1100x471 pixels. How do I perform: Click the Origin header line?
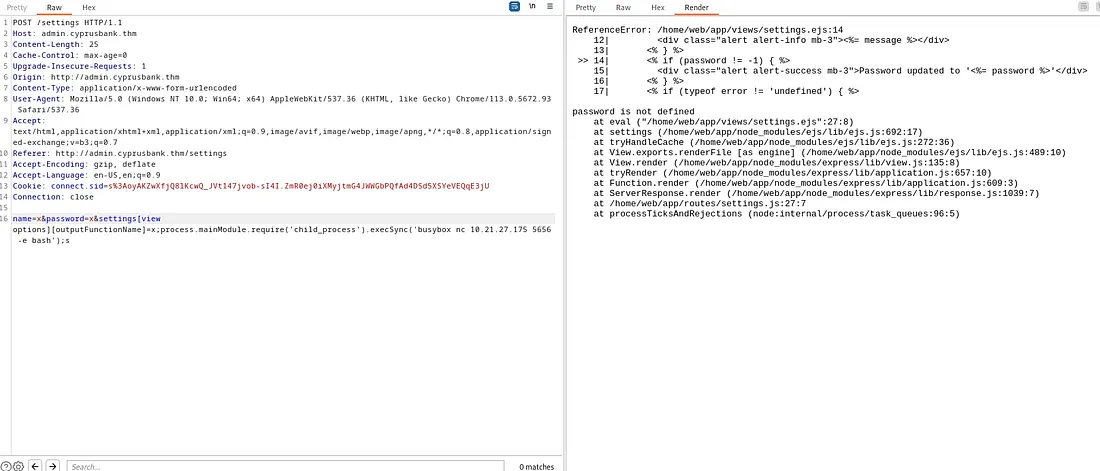pyautogui.click(x=96, y=77)
